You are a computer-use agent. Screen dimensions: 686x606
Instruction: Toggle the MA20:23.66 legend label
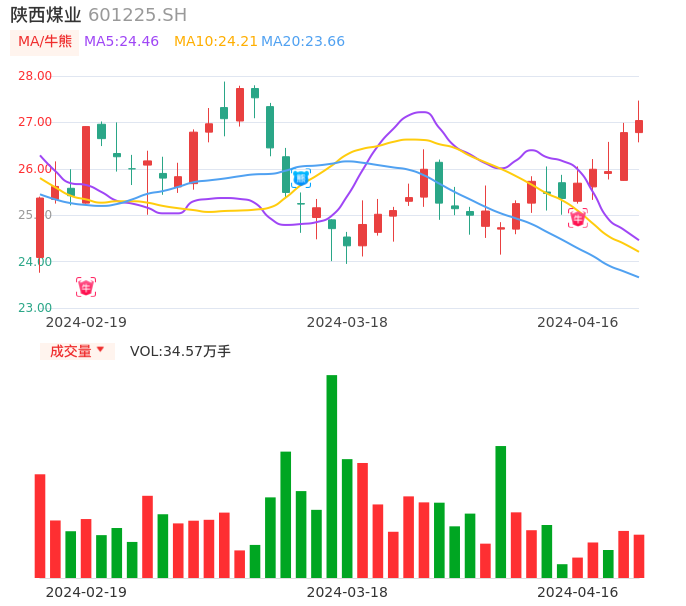click(303, 41)
